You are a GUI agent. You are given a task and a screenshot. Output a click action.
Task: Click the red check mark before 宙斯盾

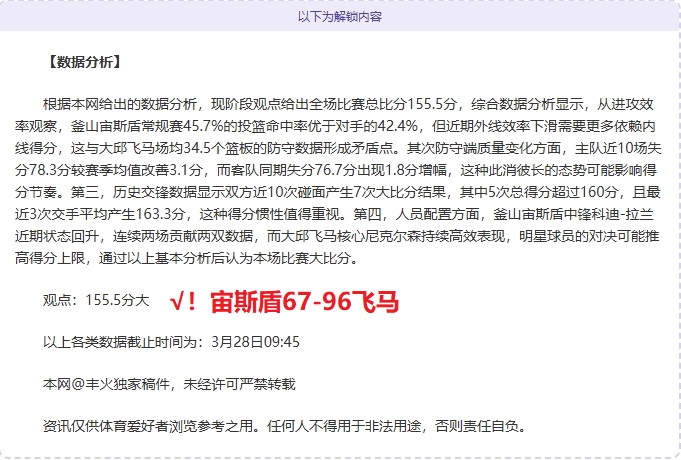(x=178, y=301)
